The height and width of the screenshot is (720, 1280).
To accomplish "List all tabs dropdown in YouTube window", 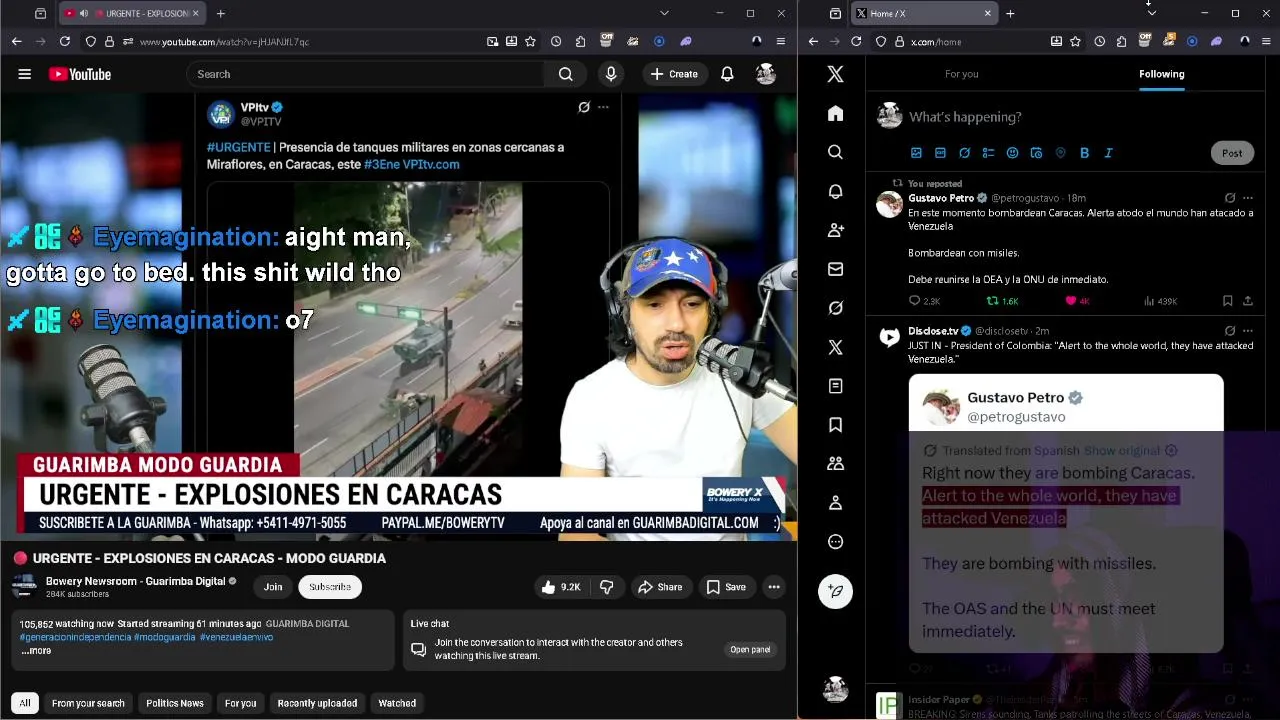I will coord(664,13).
